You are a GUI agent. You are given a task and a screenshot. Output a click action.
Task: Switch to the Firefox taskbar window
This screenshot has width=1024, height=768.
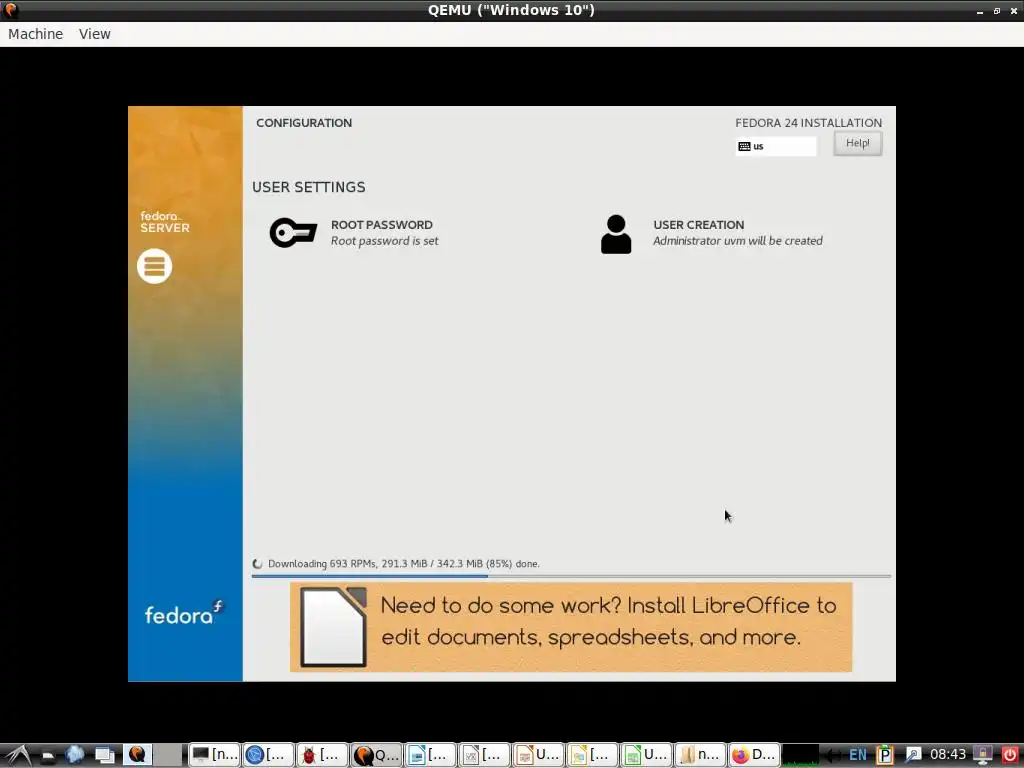tap(754, 755)
